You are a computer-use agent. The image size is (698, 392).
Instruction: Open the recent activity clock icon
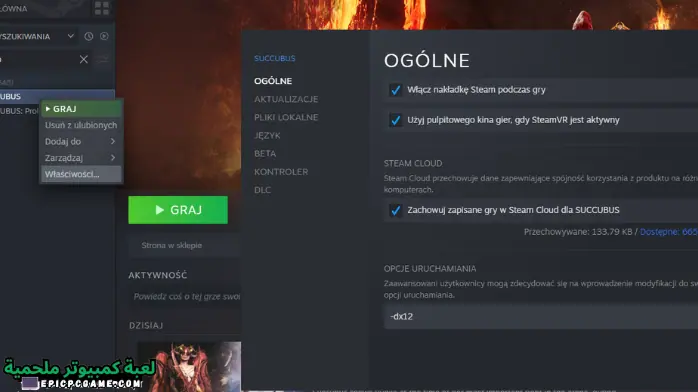pos(89,36)
